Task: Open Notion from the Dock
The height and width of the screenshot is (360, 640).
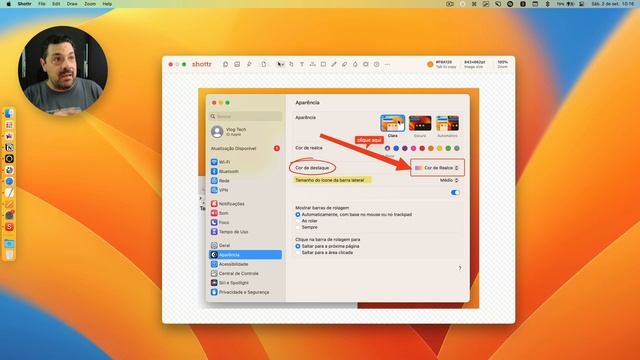Action: click(x=9, y=147)
